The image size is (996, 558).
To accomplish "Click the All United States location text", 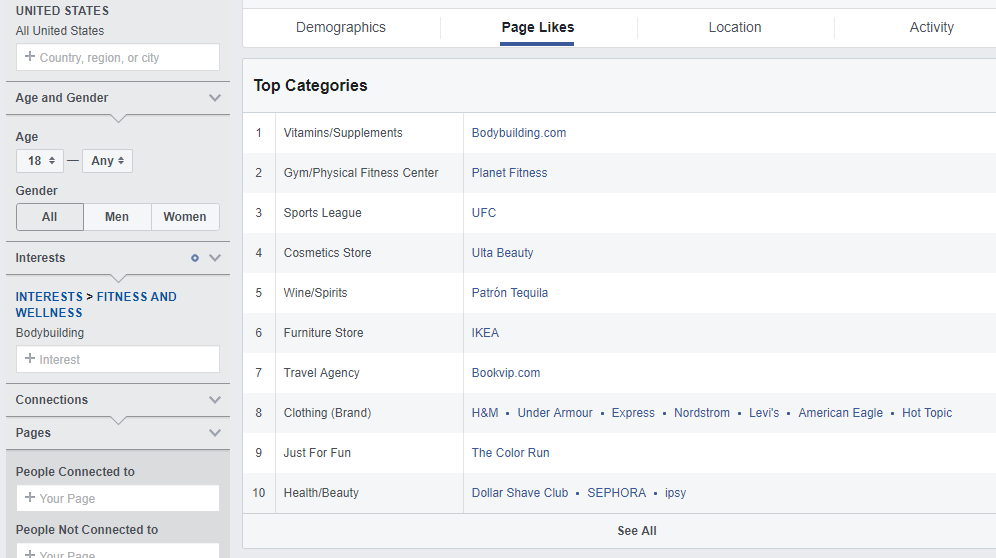I will pyautogui.click(x=60, y=31).
